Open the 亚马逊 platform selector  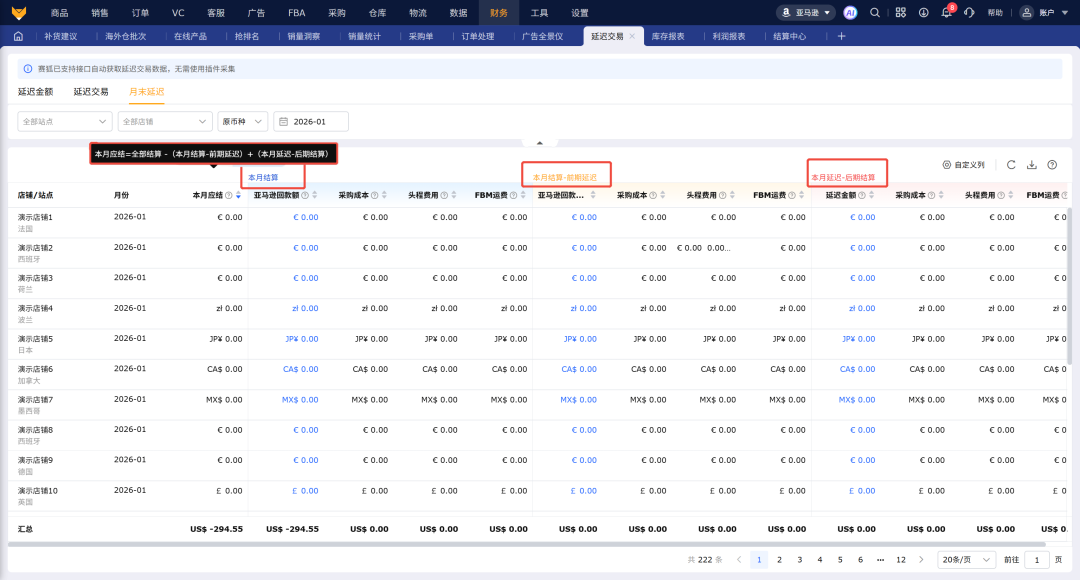(x=806, y=12)
